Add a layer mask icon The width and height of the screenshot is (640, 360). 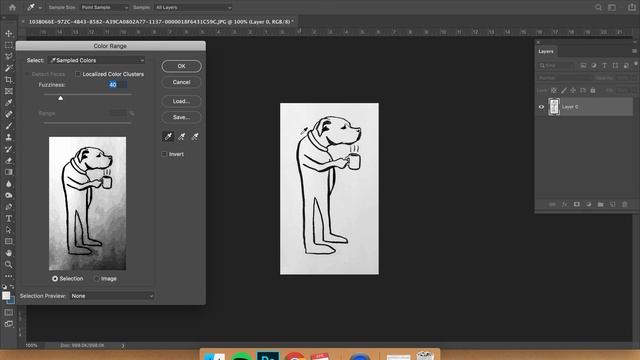point(577,204)
